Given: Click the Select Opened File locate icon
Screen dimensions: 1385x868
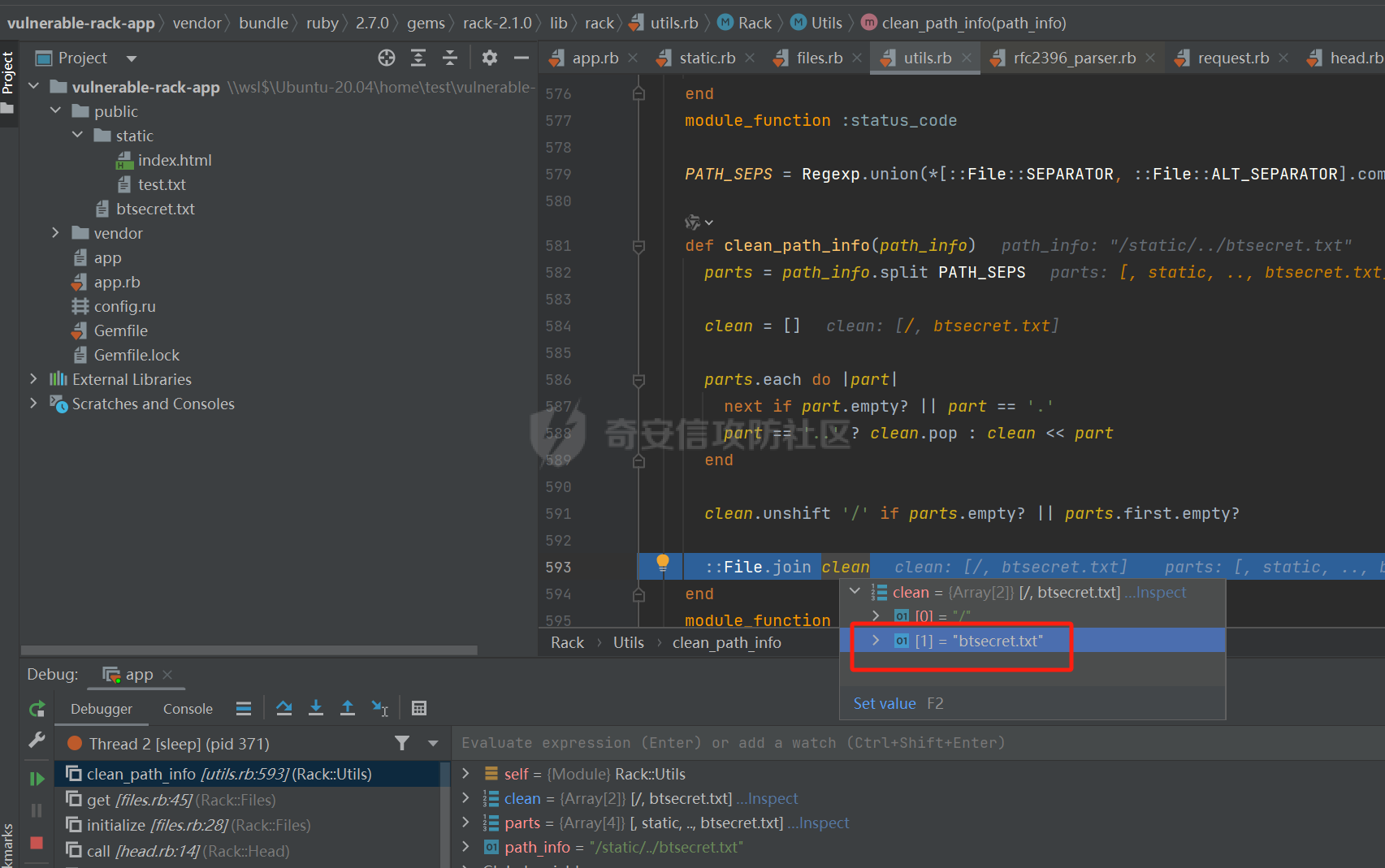Looking at the screenshot, I should (x=387, y=58).
